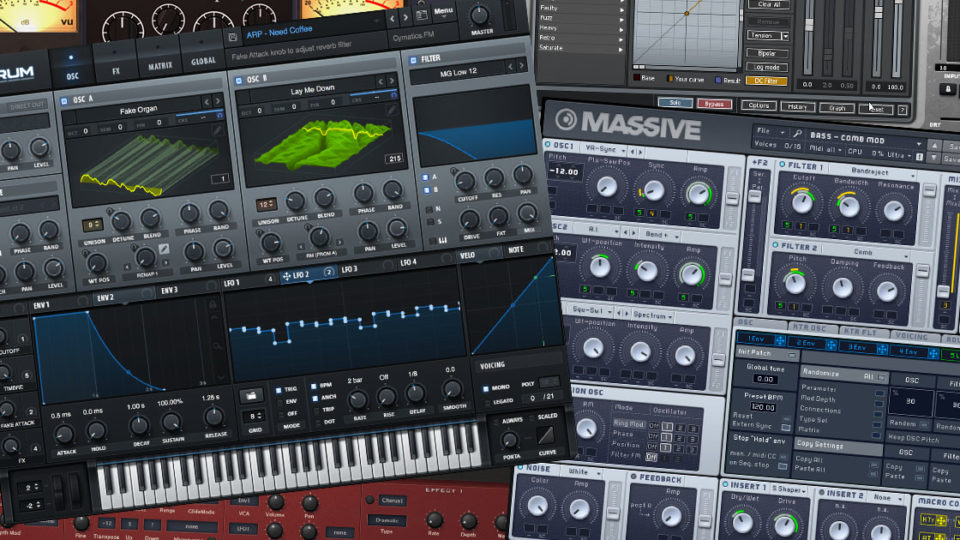Click the edit pencil in OSC B
Image resolution: width=960 pixels, height=540 pixels.
(x=392, y=110)
